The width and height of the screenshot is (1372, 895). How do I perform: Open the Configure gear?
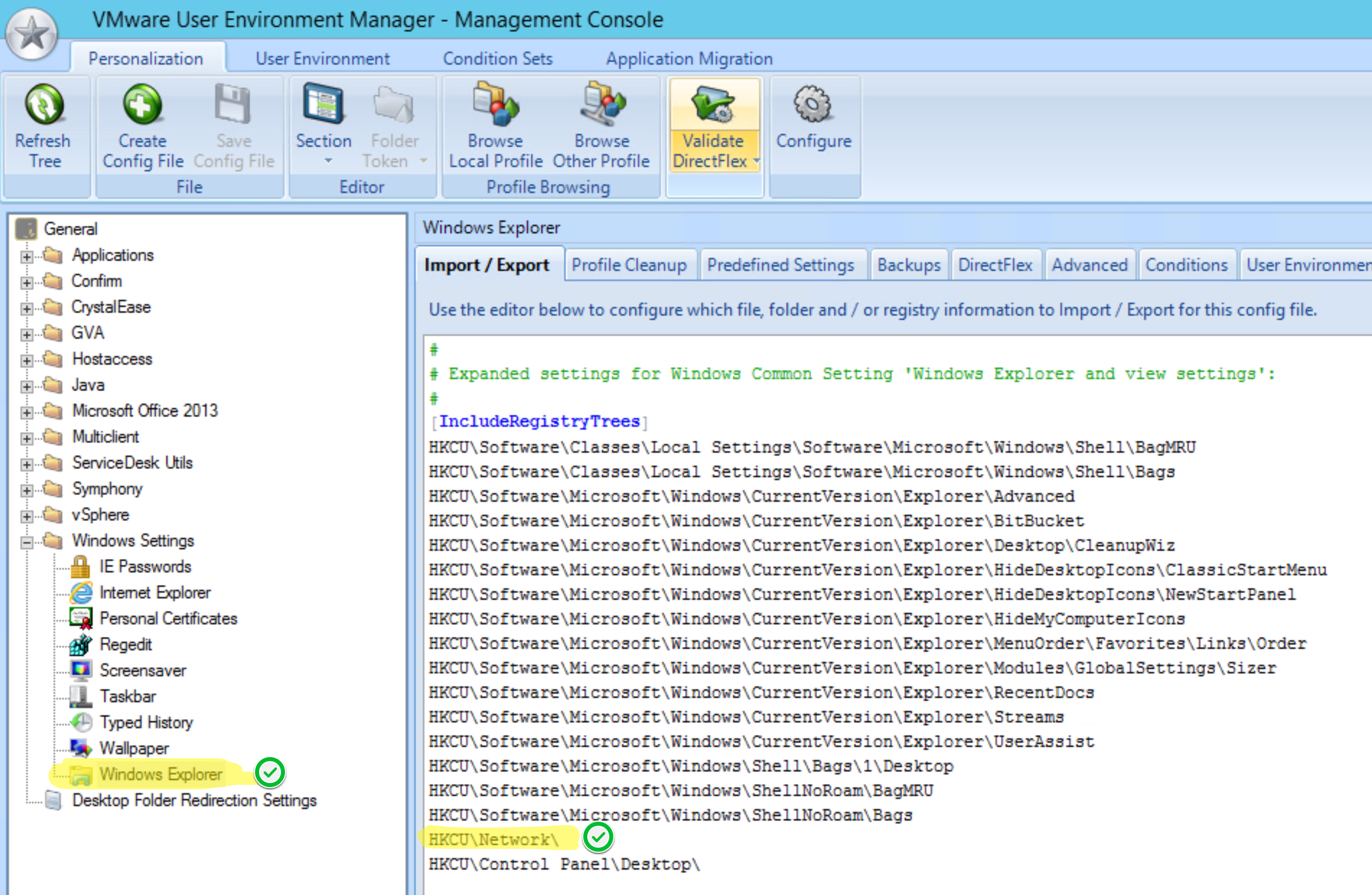pyautogui.click(x=813, y=104)
